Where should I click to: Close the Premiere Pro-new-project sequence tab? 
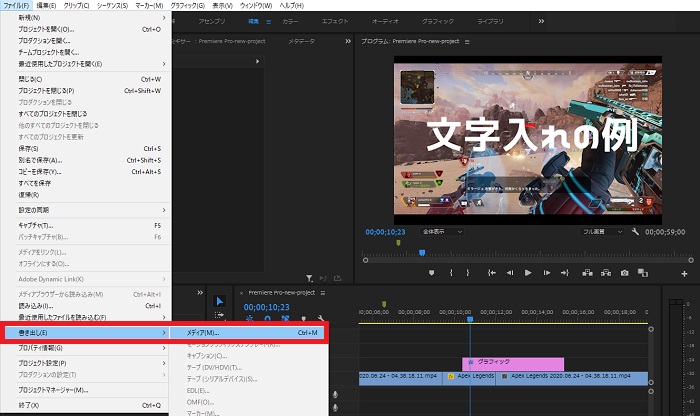(x=242, y=293)
